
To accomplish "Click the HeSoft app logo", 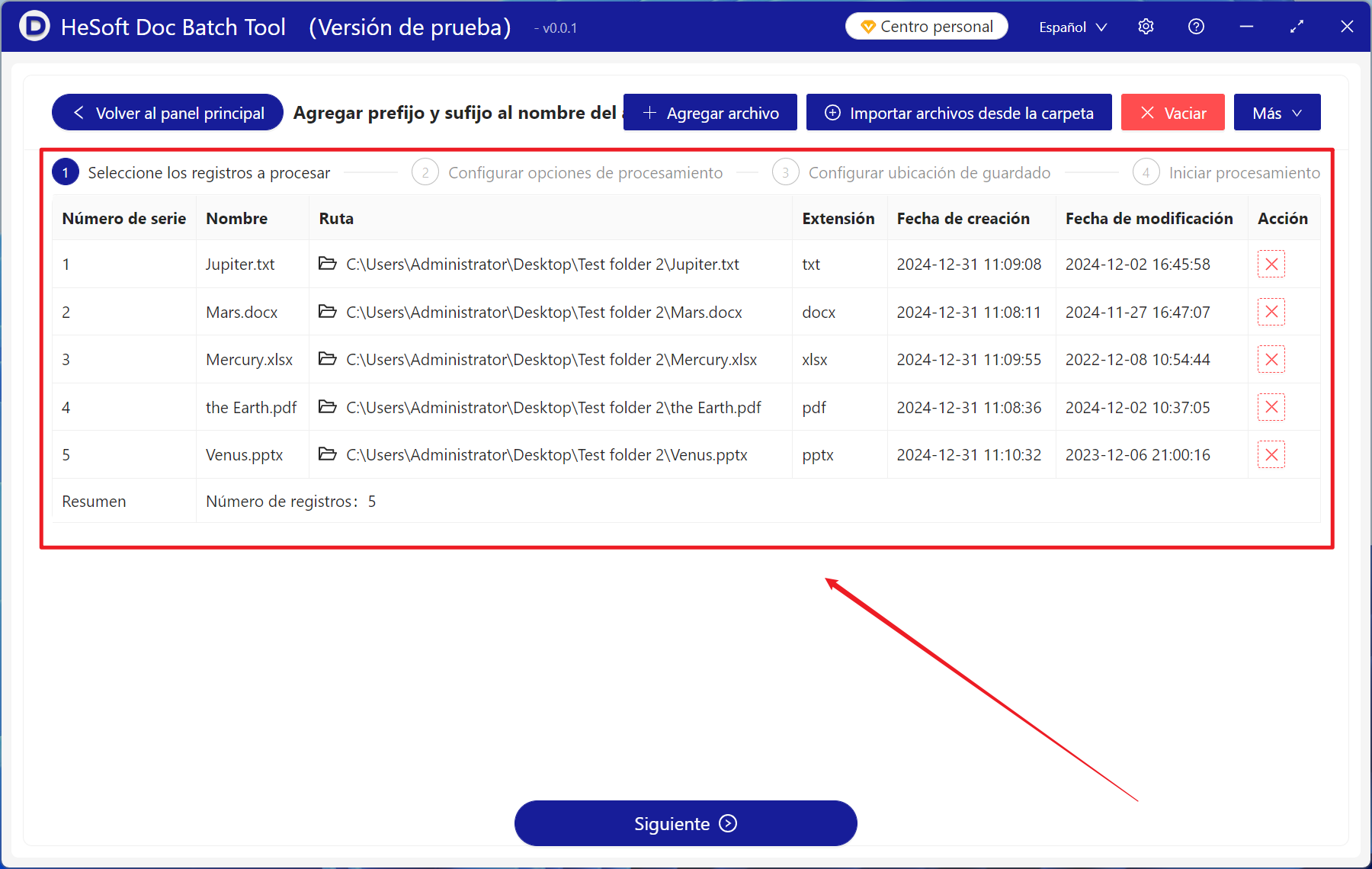I will tap(34, 27).
